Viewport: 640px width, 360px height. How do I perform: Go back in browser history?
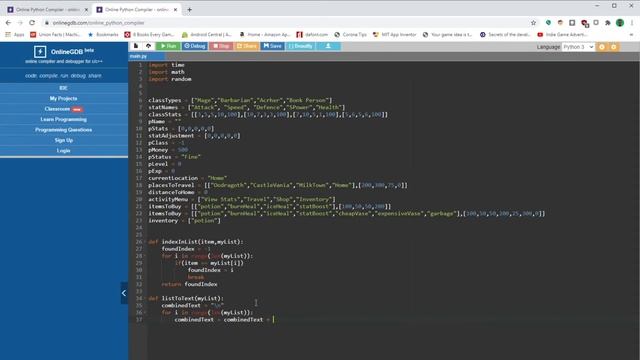click(x=8, y=23)
